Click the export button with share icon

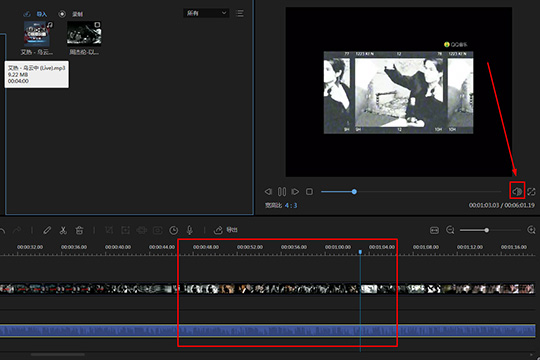[x=226, y=230]
